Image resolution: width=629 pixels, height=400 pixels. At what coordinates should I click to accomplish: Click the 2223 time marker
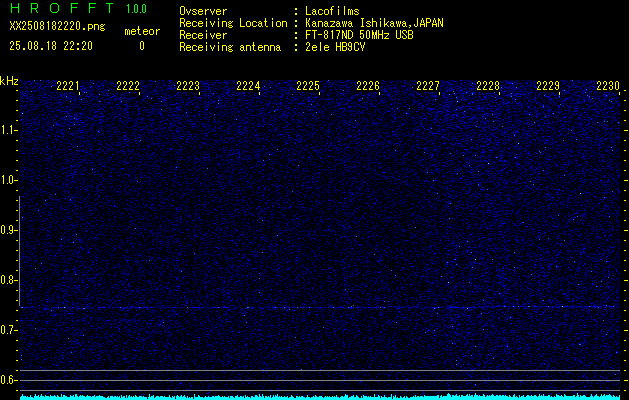point(188,86)
